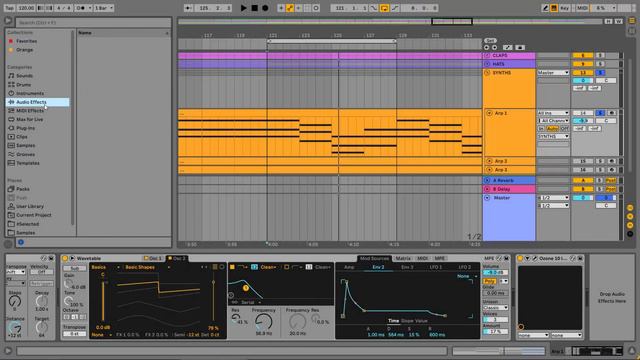
Task: Unfold the Arp 3 track
Action: [489, 170]
